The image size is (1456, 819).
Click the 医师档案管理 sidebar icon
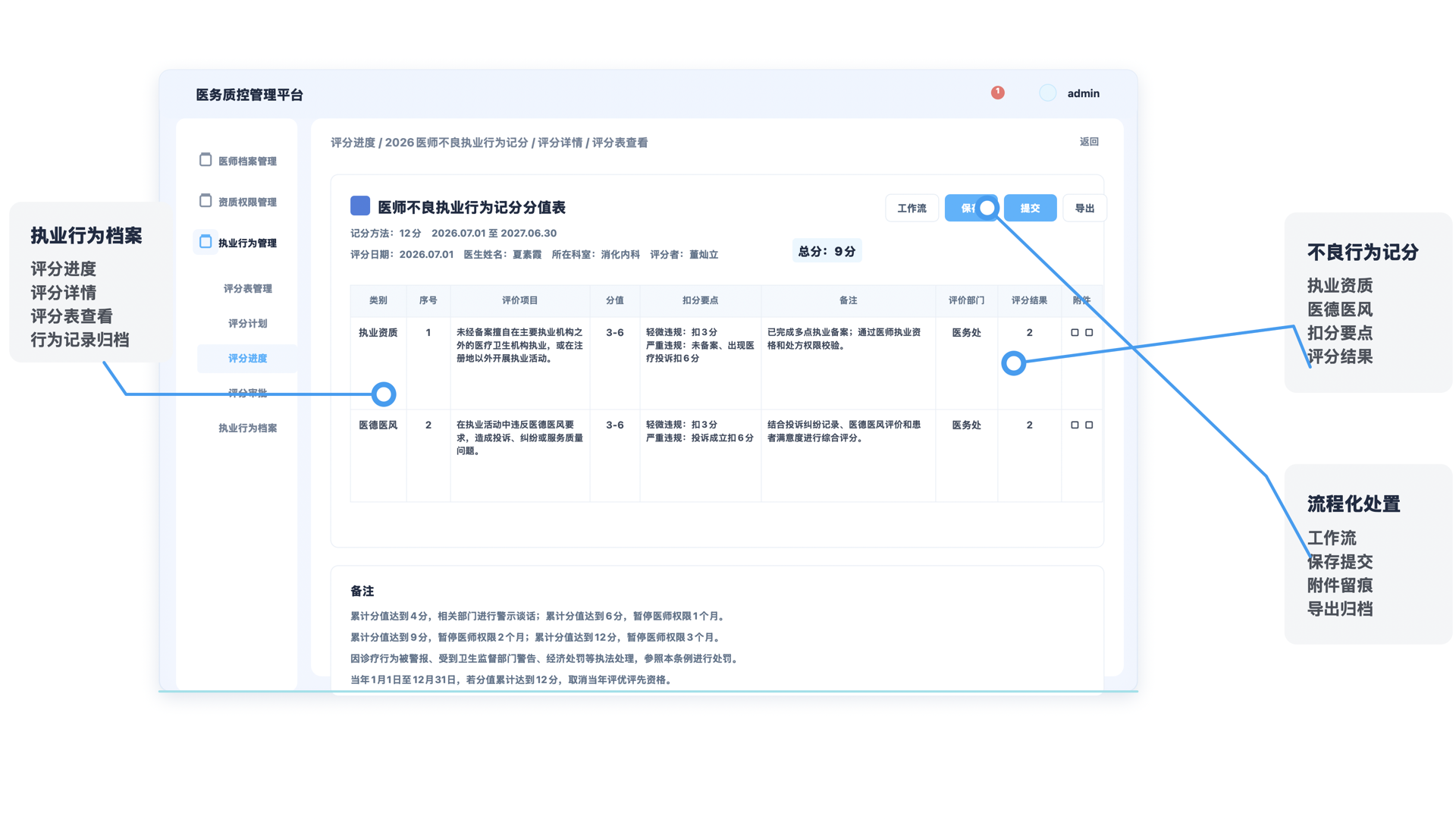coord(206,159)
